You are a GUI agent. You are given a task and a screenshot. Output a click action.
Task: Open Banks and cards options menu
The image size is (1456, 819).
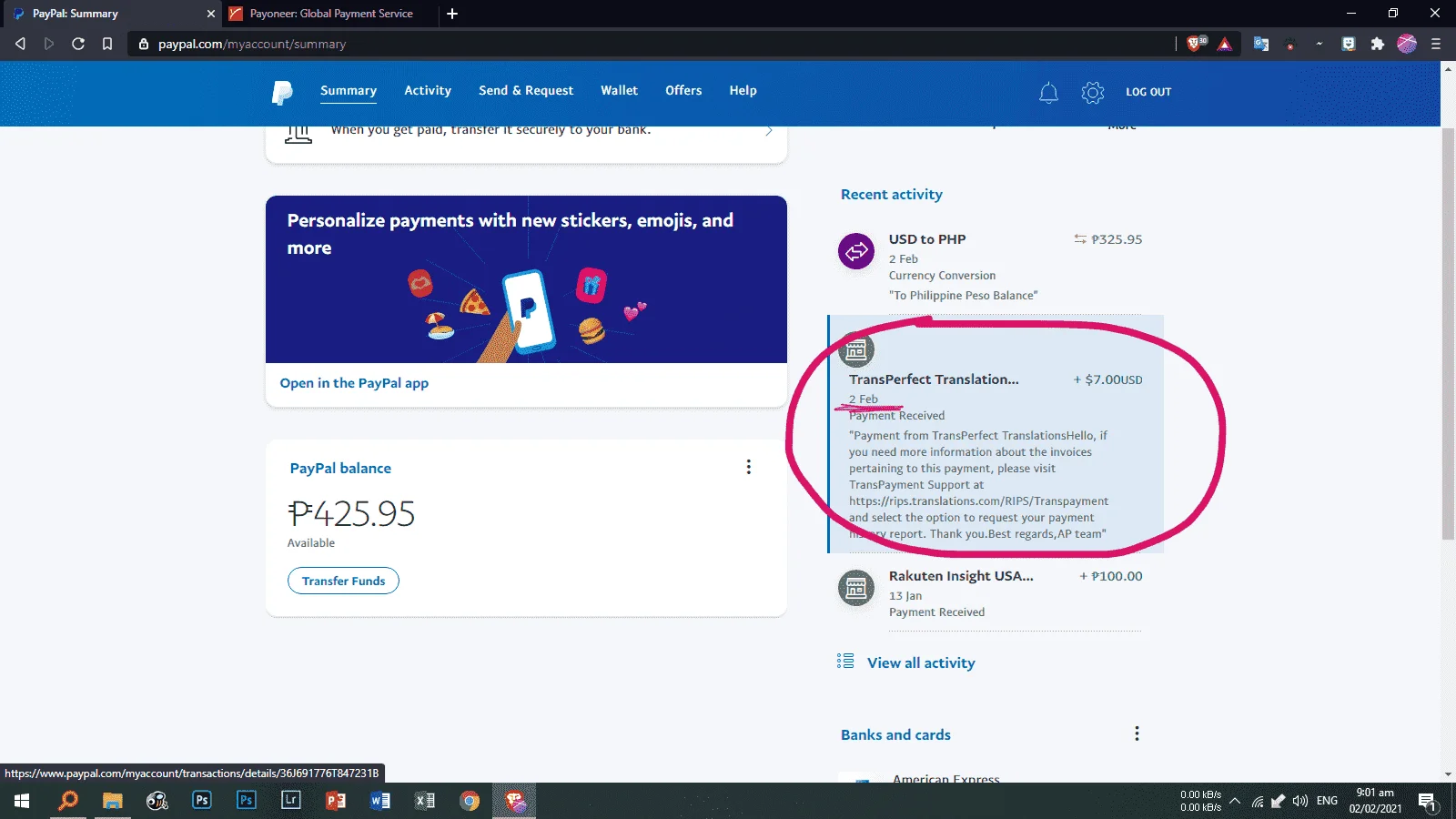[x=1137, y=733]
